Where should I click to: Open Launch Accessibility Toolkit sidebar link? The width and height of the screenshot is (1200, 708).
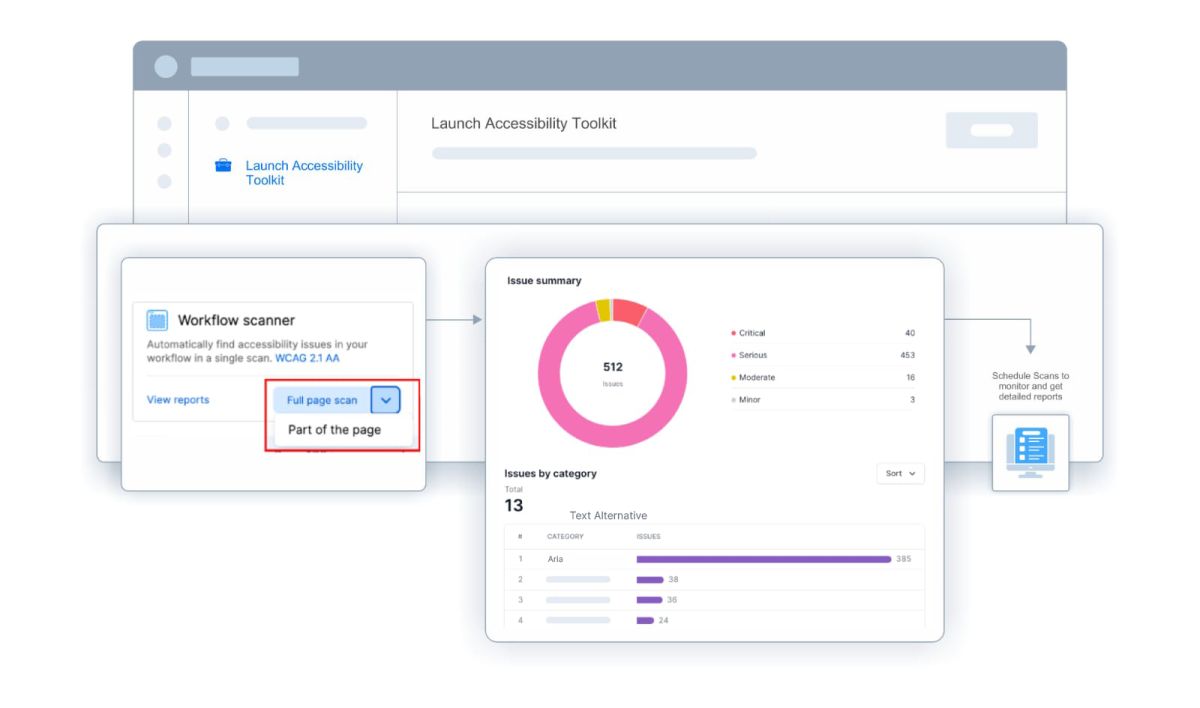[304, 173]
